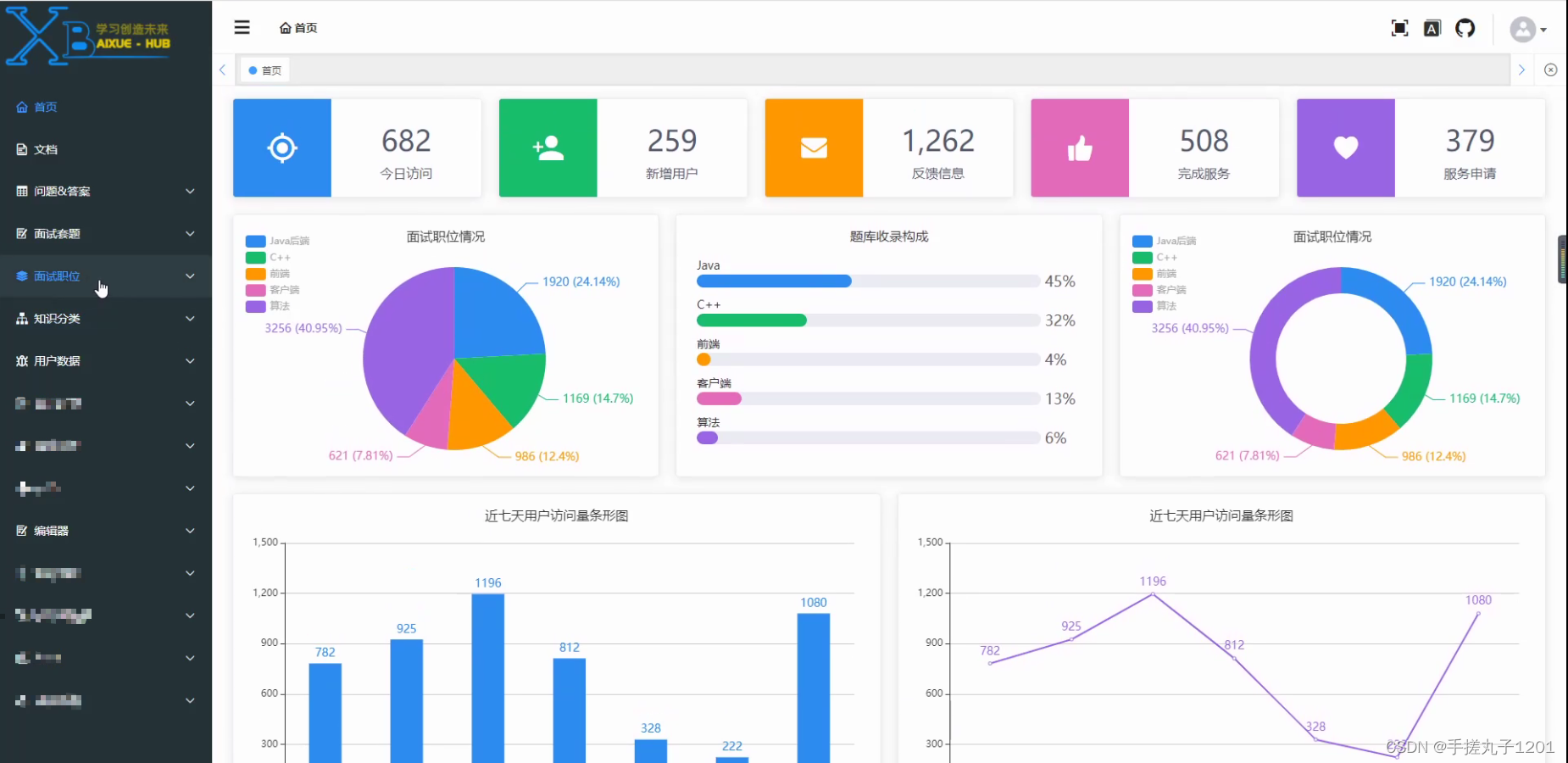Toggle 前端 legend in left pie chart
This screenshot has height=763, width=1568.
coord(268,273)
